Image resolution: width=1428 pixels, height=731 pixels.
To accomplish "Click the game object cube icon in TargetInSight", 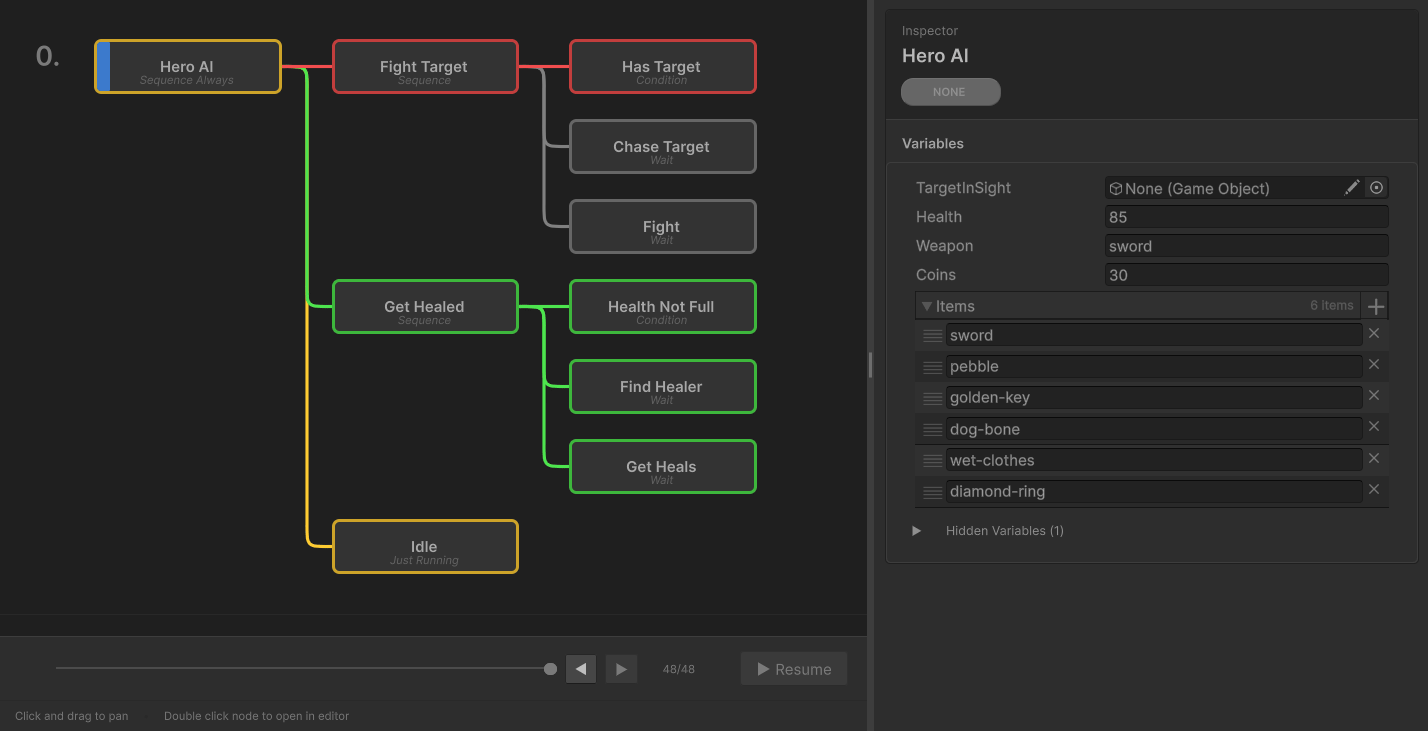I will (x=1115, y=187).
